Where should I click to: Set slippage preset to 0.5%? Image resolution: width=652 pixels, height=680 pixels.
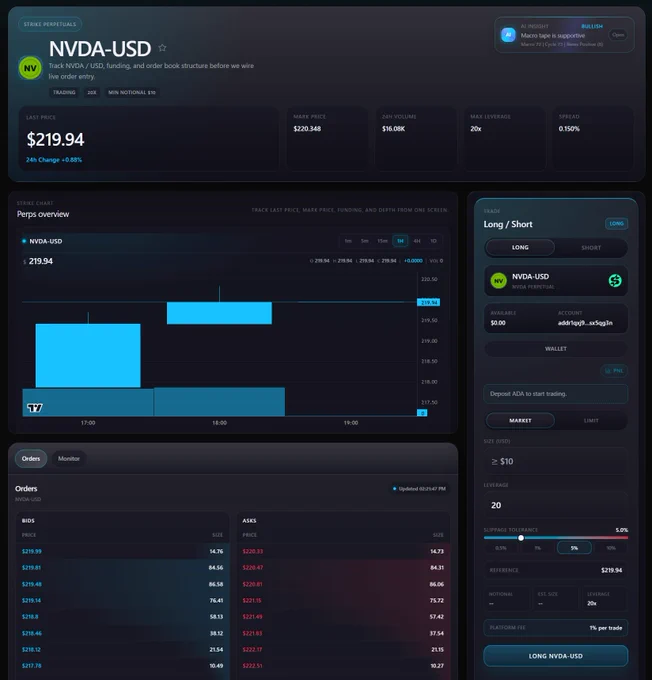501,548
